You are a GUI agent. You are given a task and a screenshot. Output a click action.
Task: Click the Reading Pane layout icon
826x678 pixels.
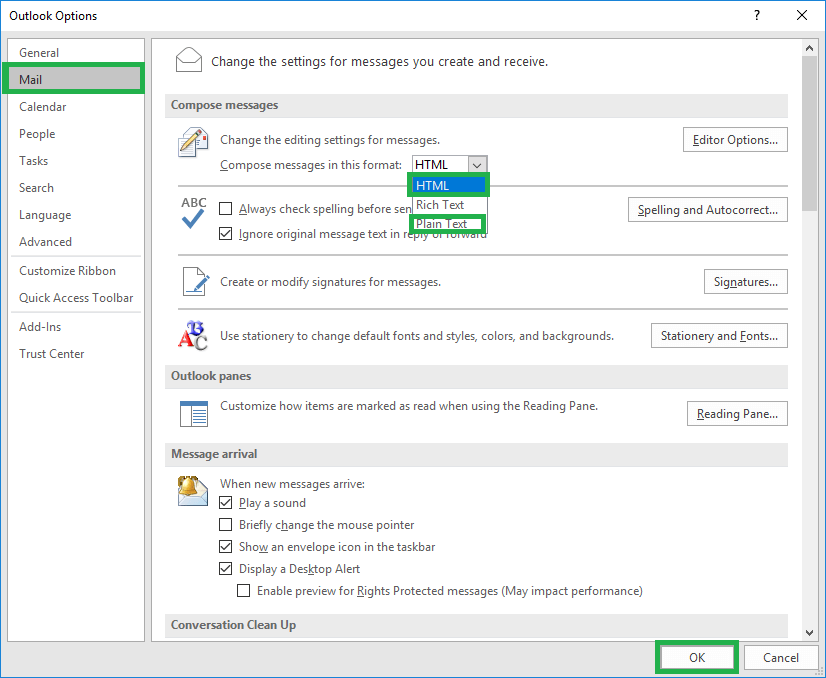194,414
